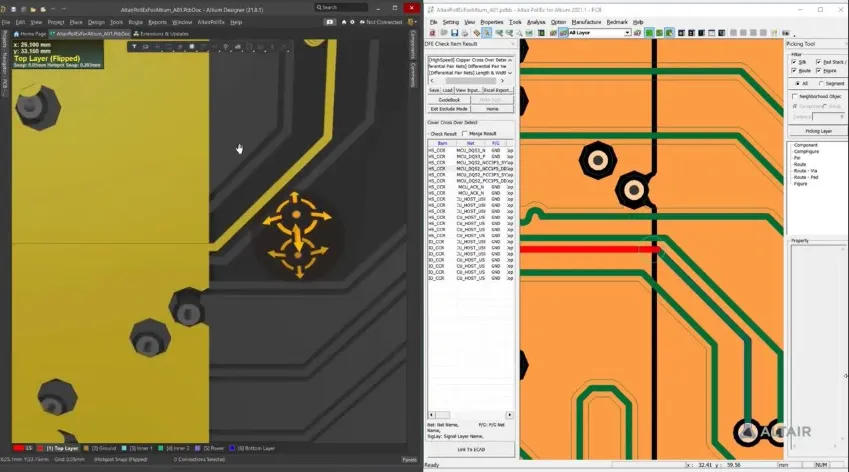
Task: Switch to the Extensions & Updates tab
Action: tap(161, 34)
